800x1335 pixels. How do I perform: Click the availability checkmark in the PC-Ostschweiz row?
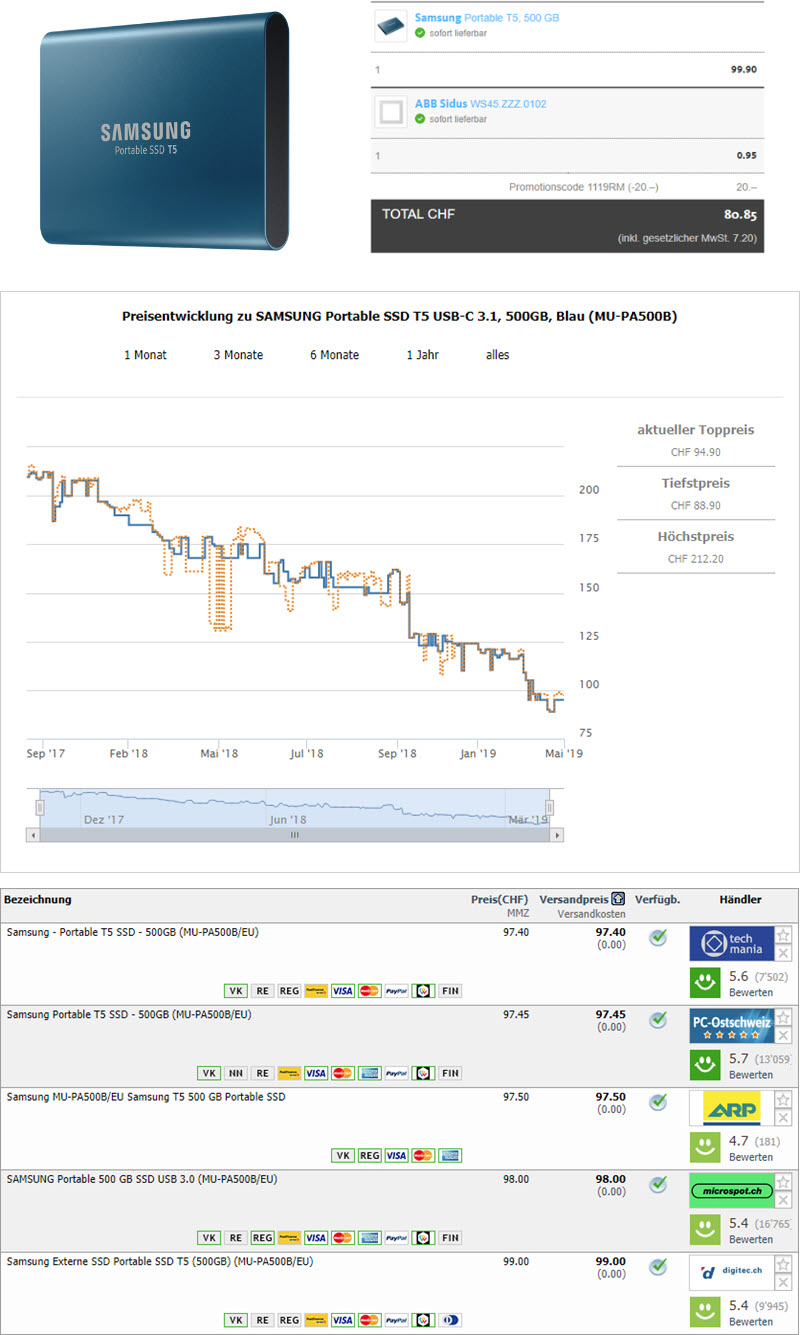coord(658,1019)
